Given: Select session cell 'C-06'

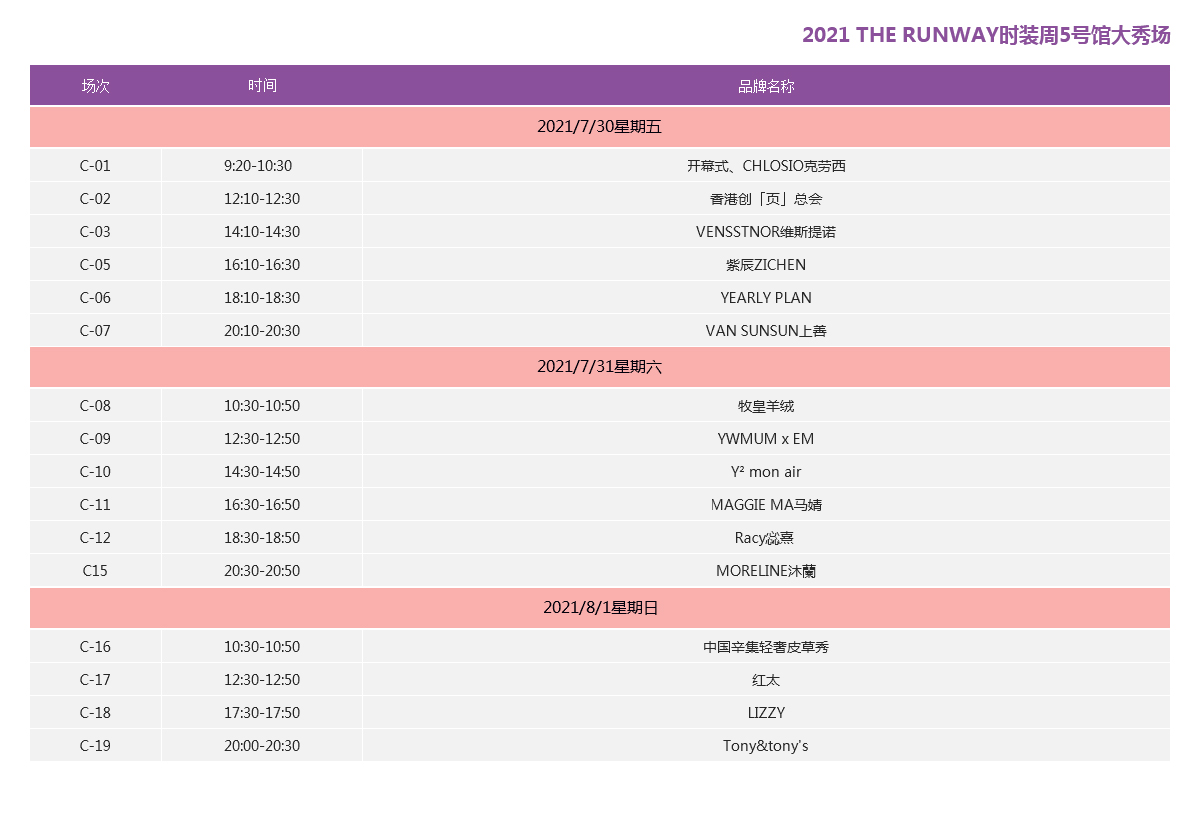Looking at the screenshot, I should [x=96, y=298].
